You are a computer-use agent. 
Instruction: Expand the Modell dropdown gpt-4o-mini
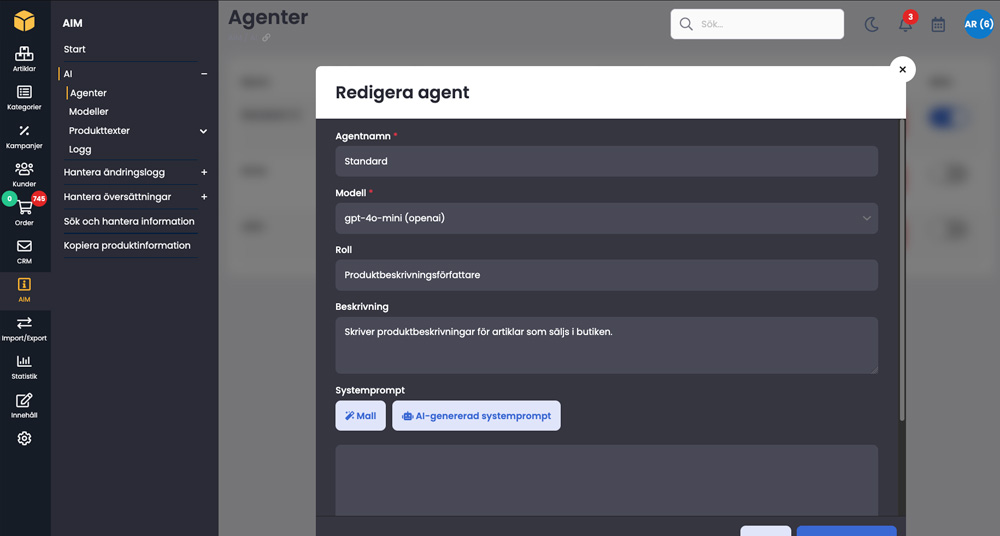(x=606, y=218)
